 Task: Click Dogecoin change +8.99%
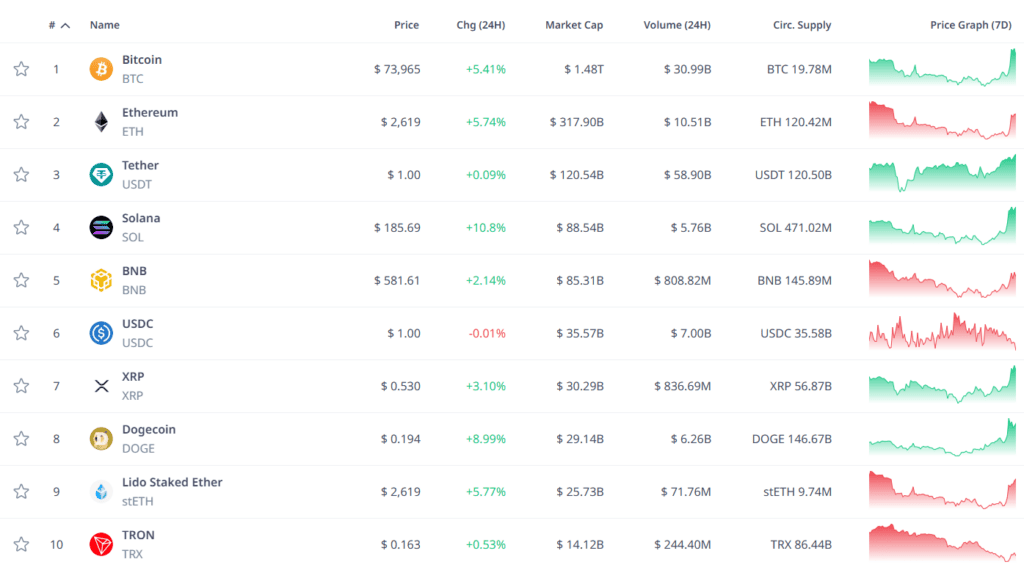tap(485, 439)
